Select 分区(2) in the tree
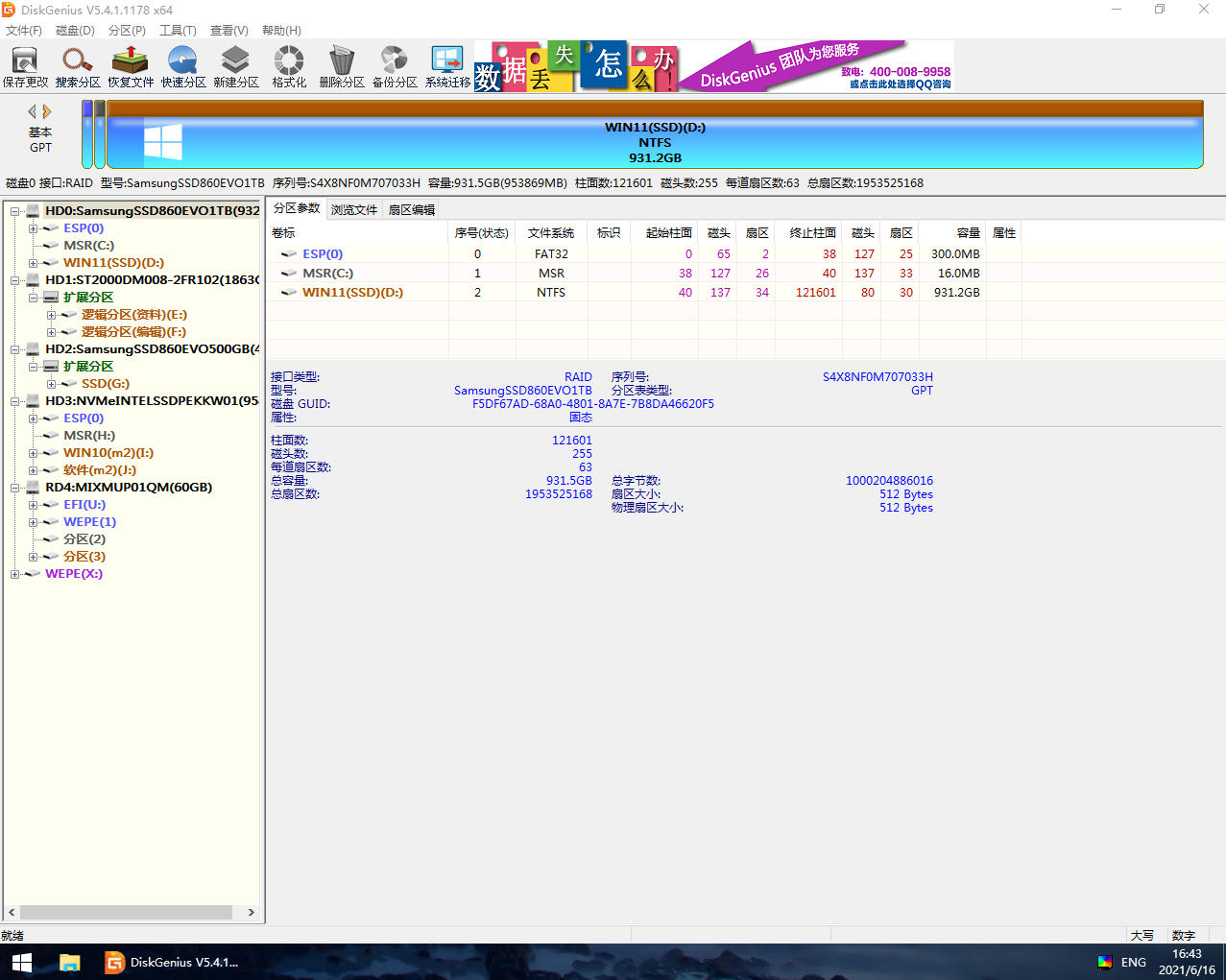Screen dimensions: 1226x980 point(84,538)
